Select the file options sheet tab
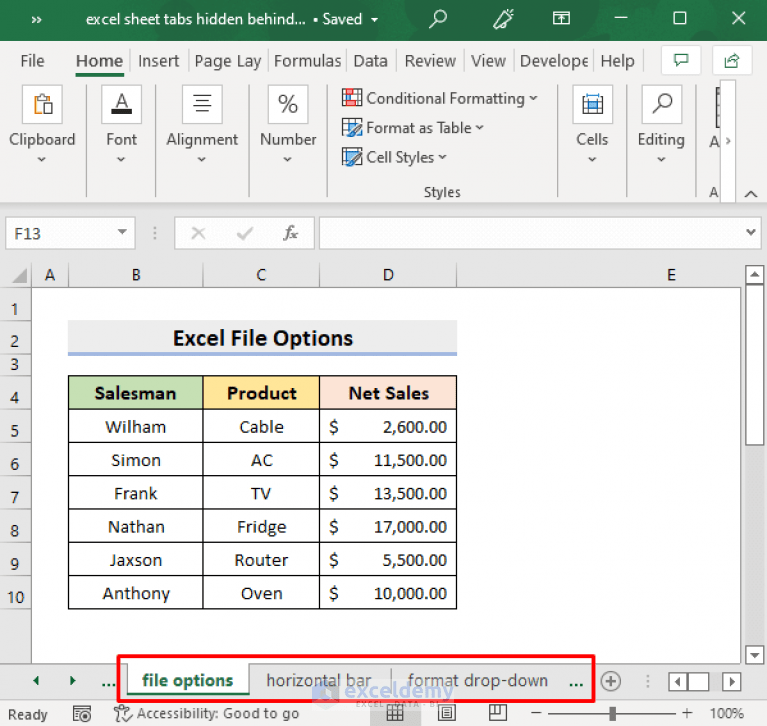Viewport: 767px width, 726px height. click(188, 681)
